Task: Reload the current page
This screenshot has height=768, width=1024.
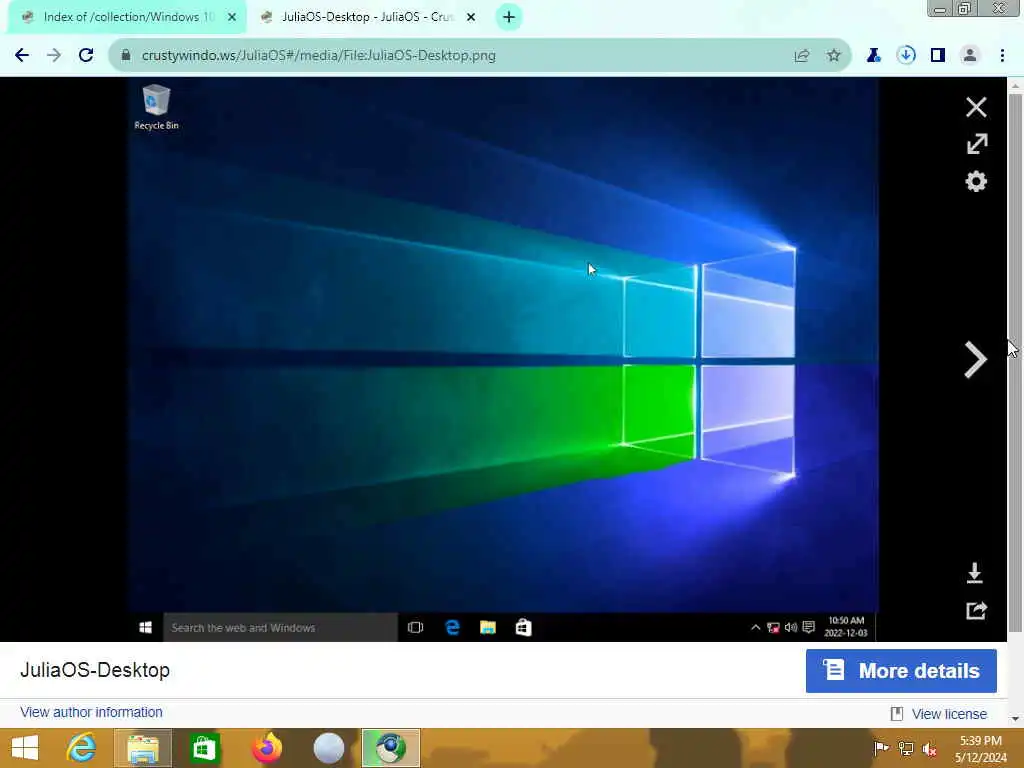Action: coord(86,56)
